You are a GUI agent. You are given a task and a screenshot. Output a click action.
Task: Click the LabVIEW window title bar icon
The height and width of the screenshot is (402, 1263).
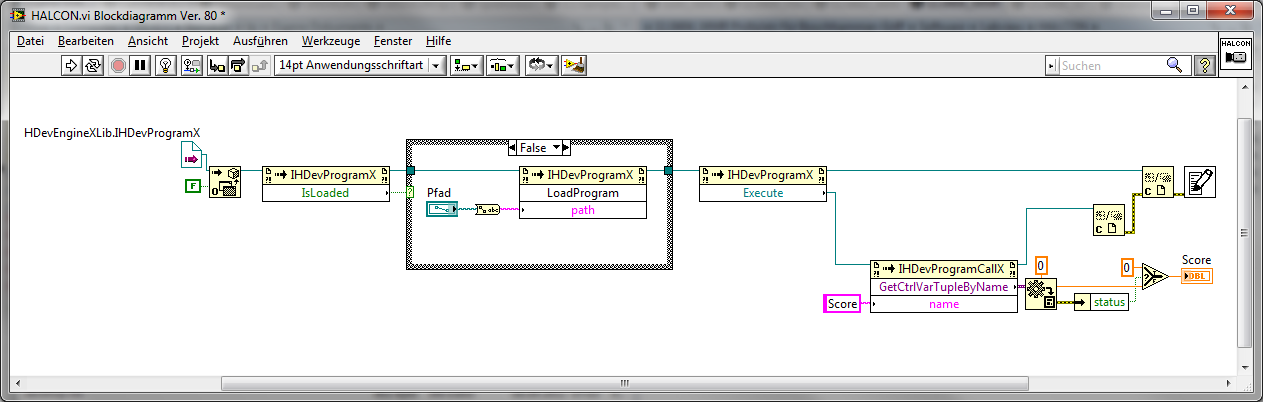click(x=18, y=14)
